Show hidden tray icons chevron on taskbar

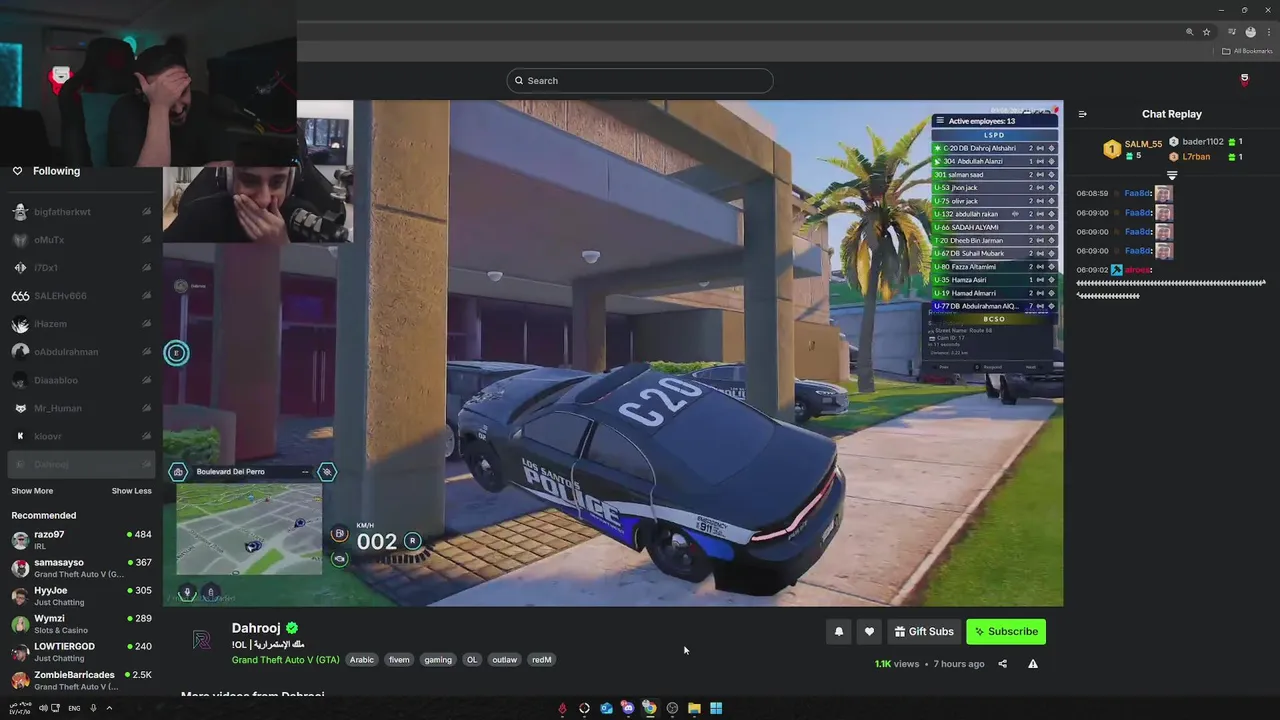pos(109,708)
